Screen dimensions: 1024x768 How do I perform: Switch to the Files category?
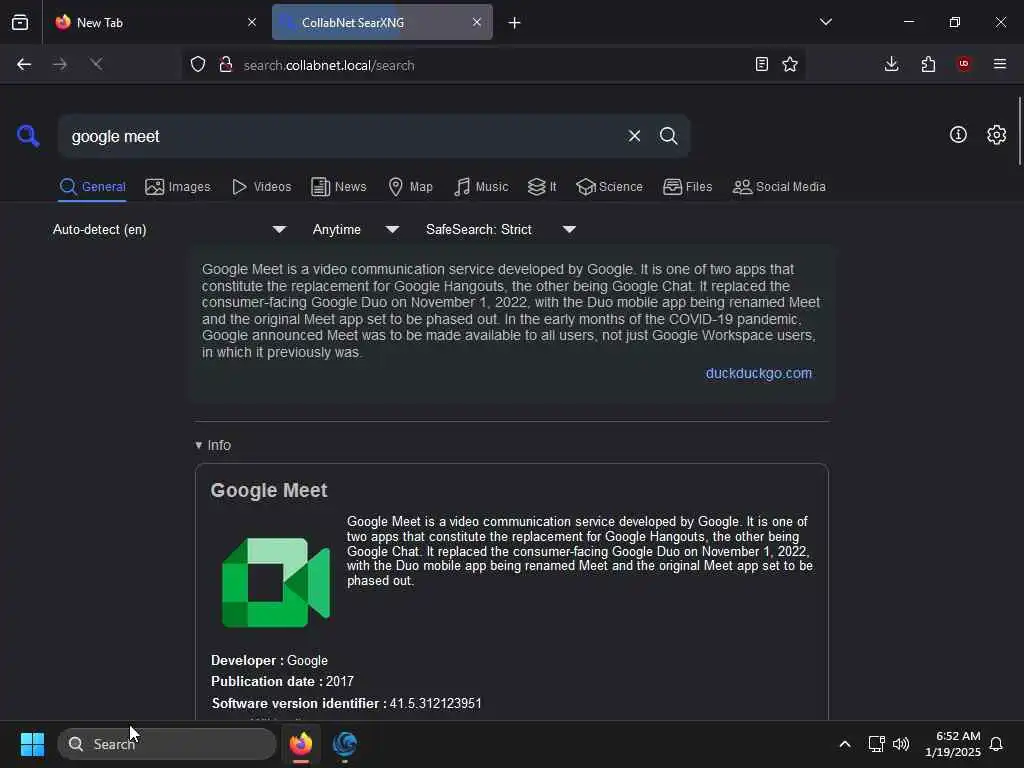(687, 187)
